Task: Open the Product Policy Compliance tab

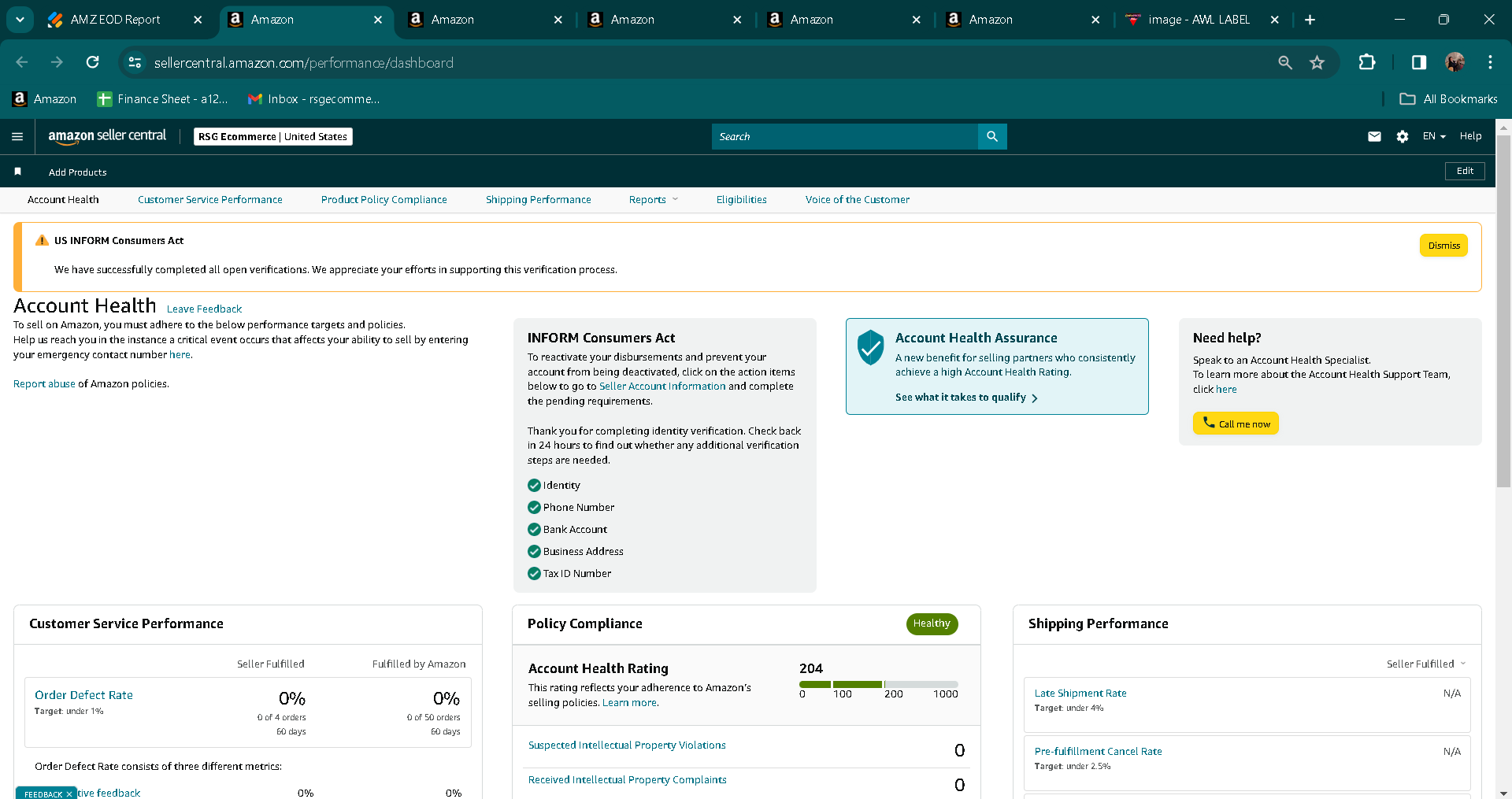Action: tap(384, 200)
